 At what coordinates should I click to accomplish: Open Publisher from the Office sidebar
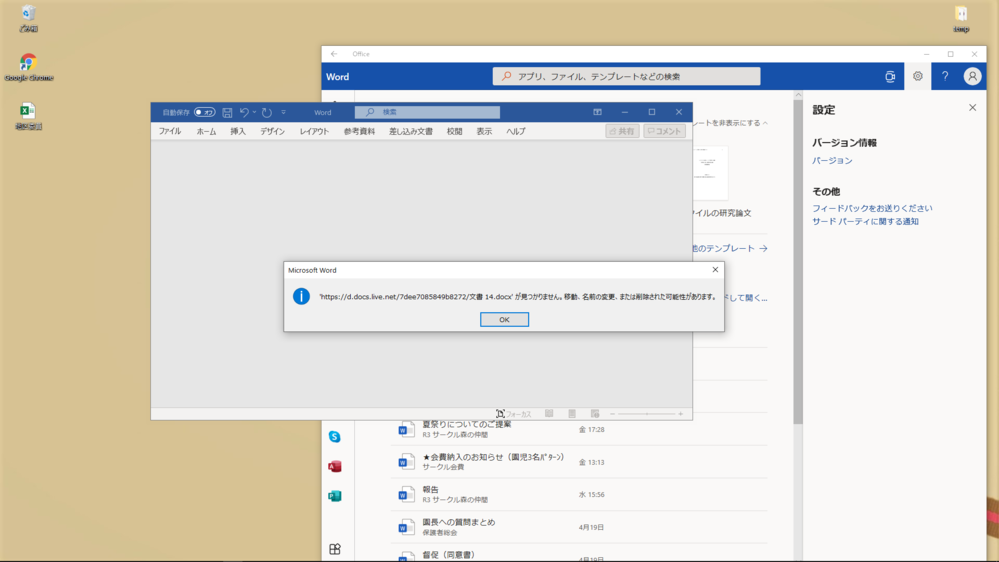[x=334, y=496]
